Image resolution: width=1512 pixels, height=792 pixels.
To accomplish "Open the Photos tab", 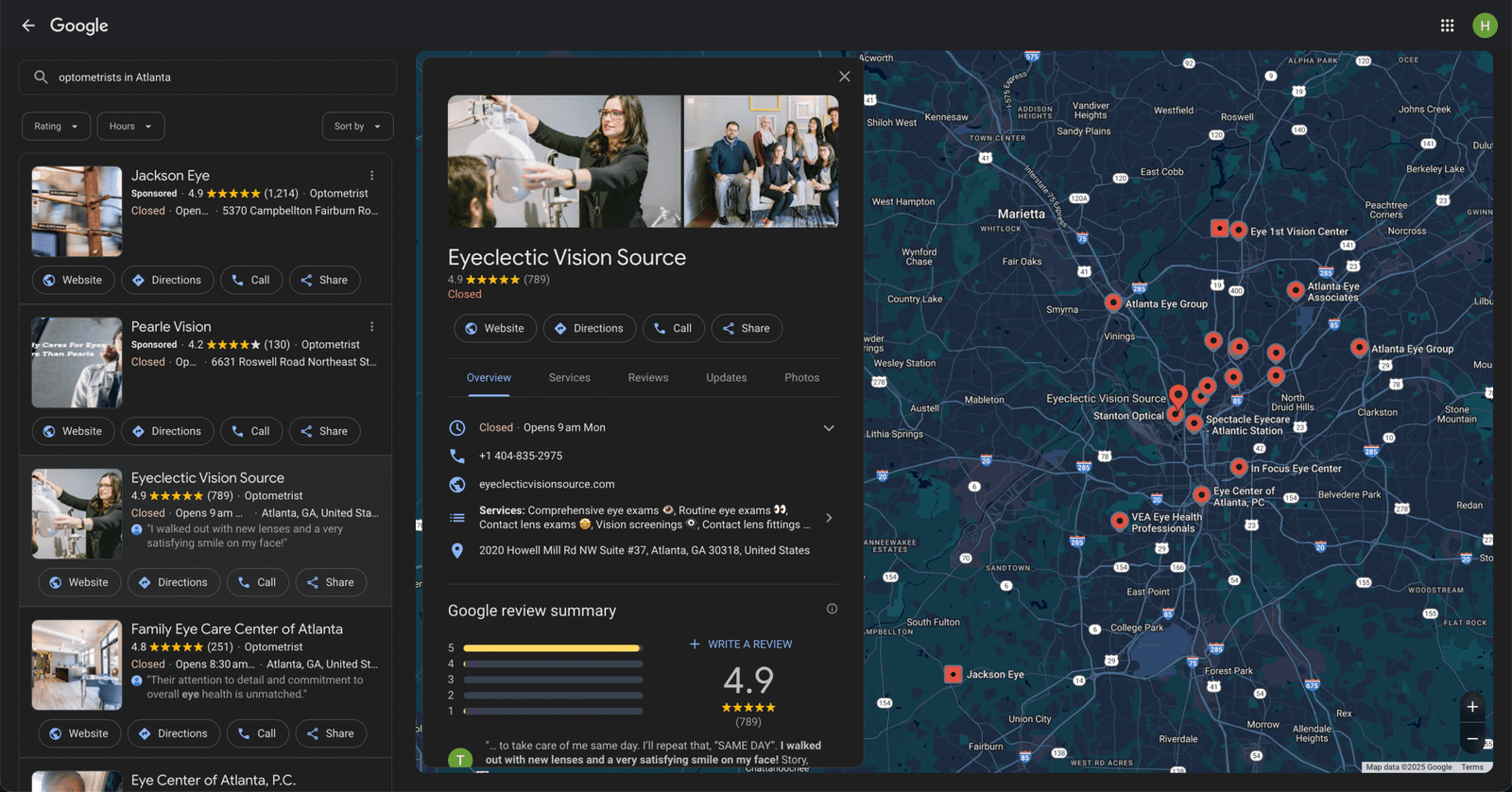I will (802, 377).
